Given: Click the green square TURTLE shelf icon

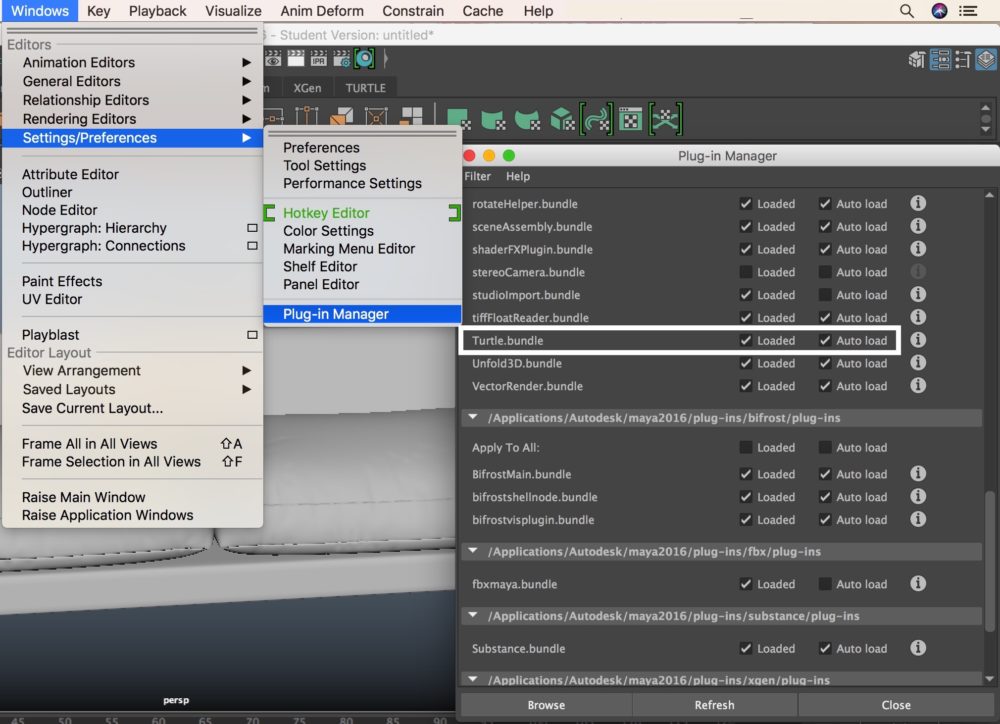Looking at the screenshot, I should pyautogui.click(x=459, y=119).
